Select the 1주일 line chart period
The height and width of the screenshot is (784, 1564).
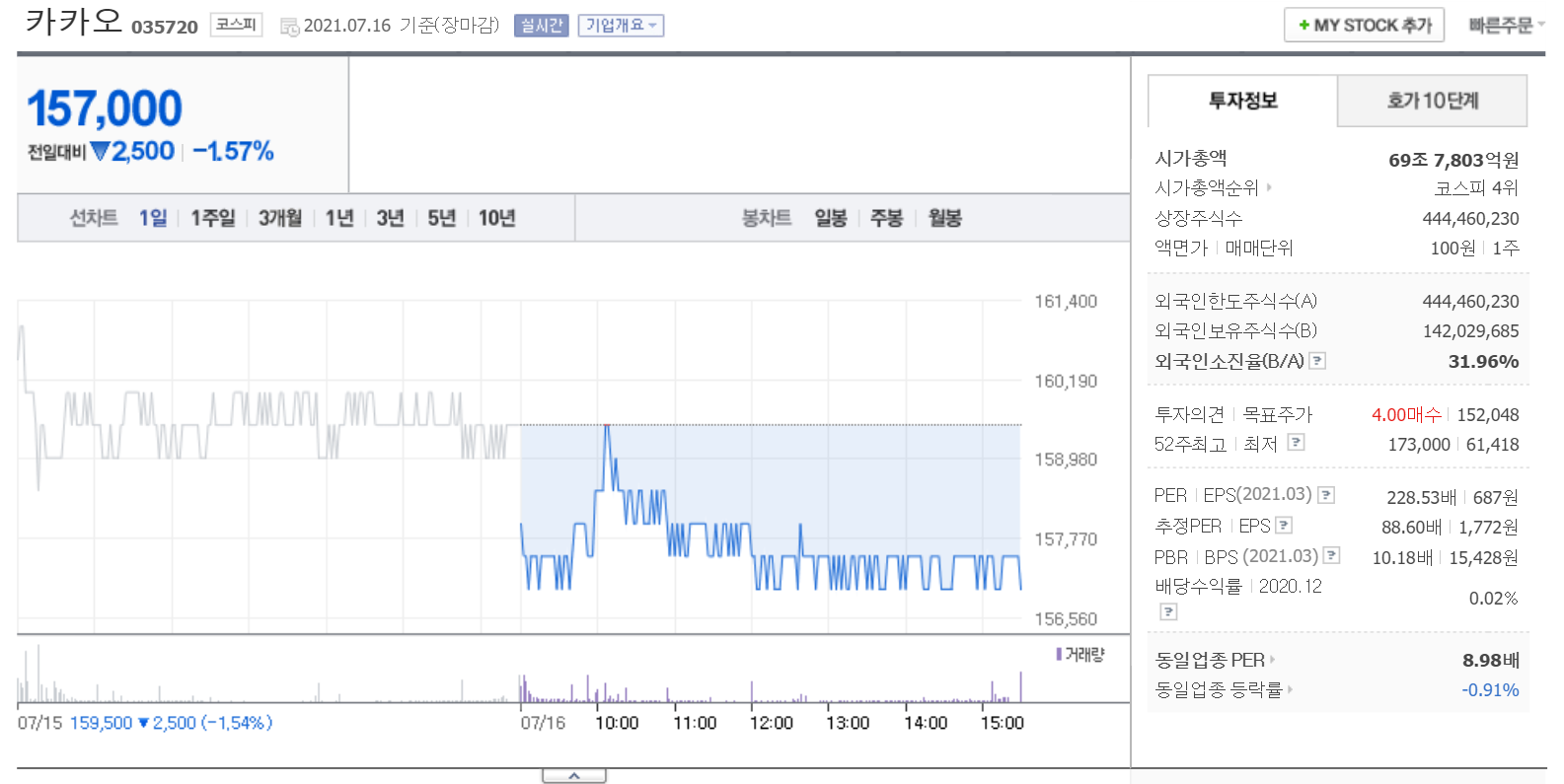[x=213, y=218]
